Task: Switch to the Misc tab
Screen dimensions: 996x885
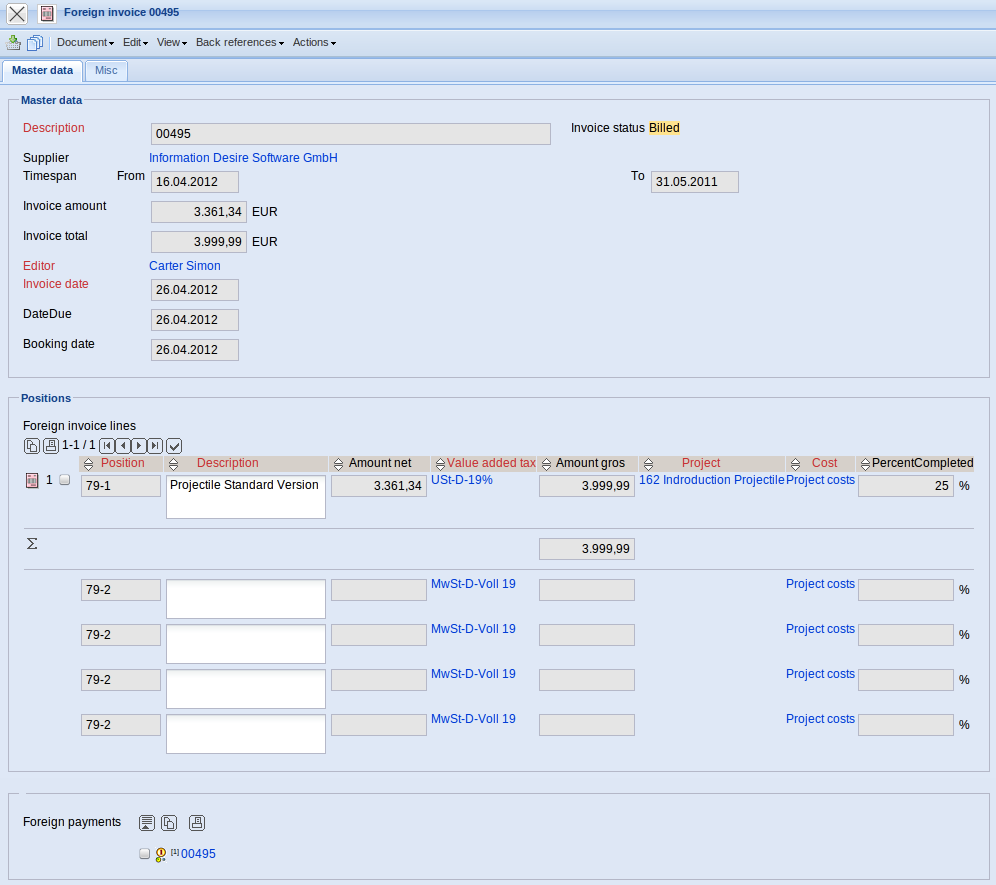Action: 106,71
